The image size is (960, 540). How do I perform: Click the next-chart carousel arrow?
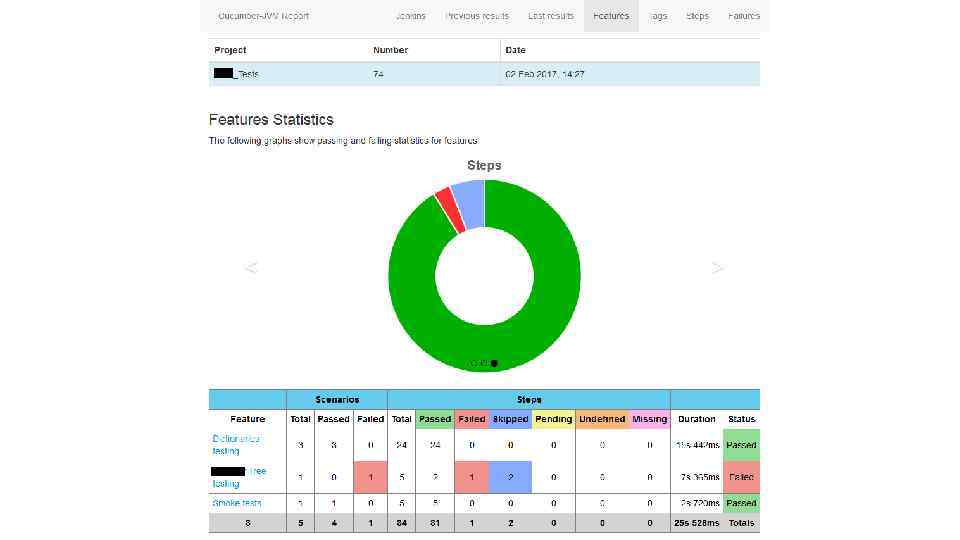(718, 268)
